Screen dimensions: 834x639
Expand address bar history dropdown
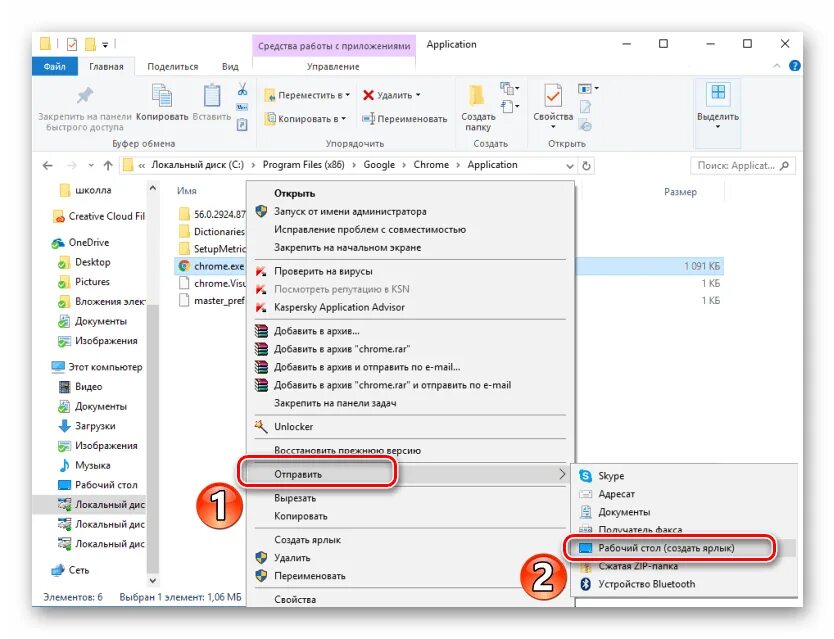point(570,166)
